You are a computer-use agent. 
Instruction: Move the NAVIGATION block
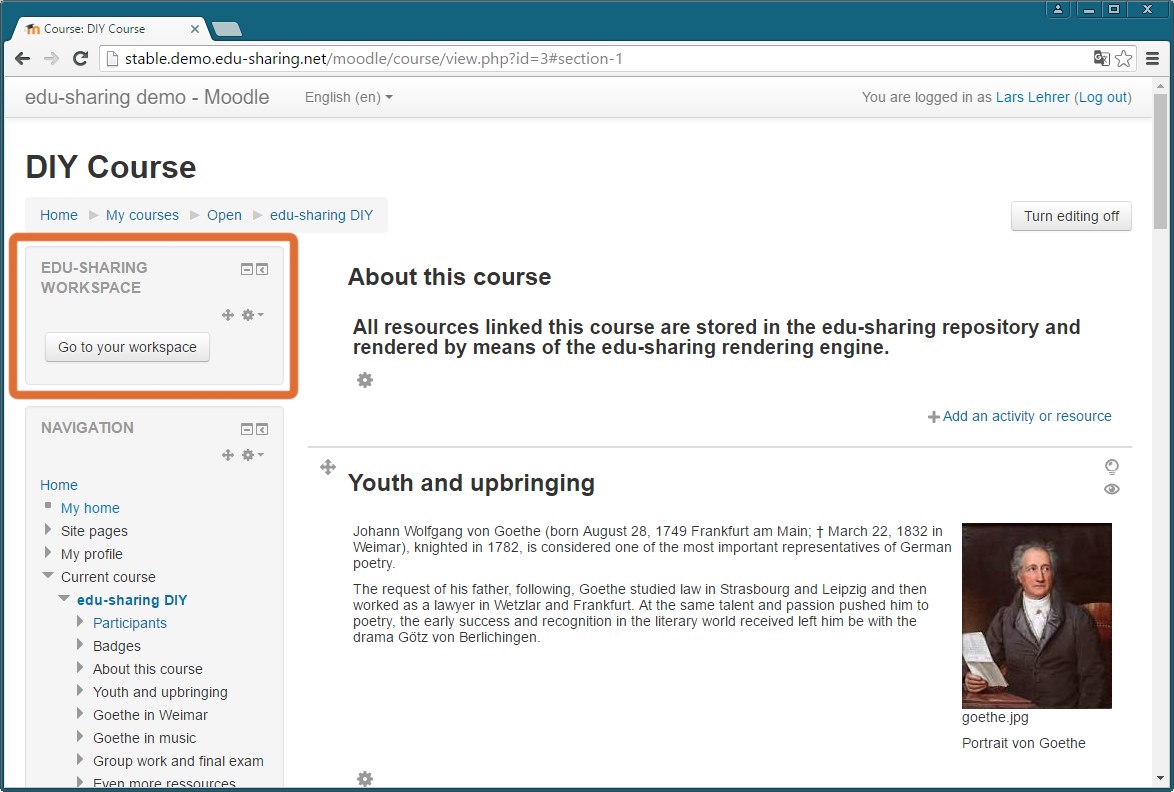228,455
